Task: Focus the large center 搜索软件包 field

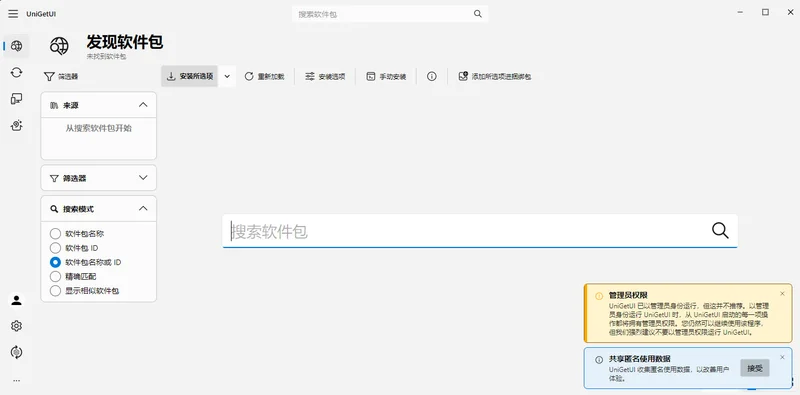Action: coord(480,231)
